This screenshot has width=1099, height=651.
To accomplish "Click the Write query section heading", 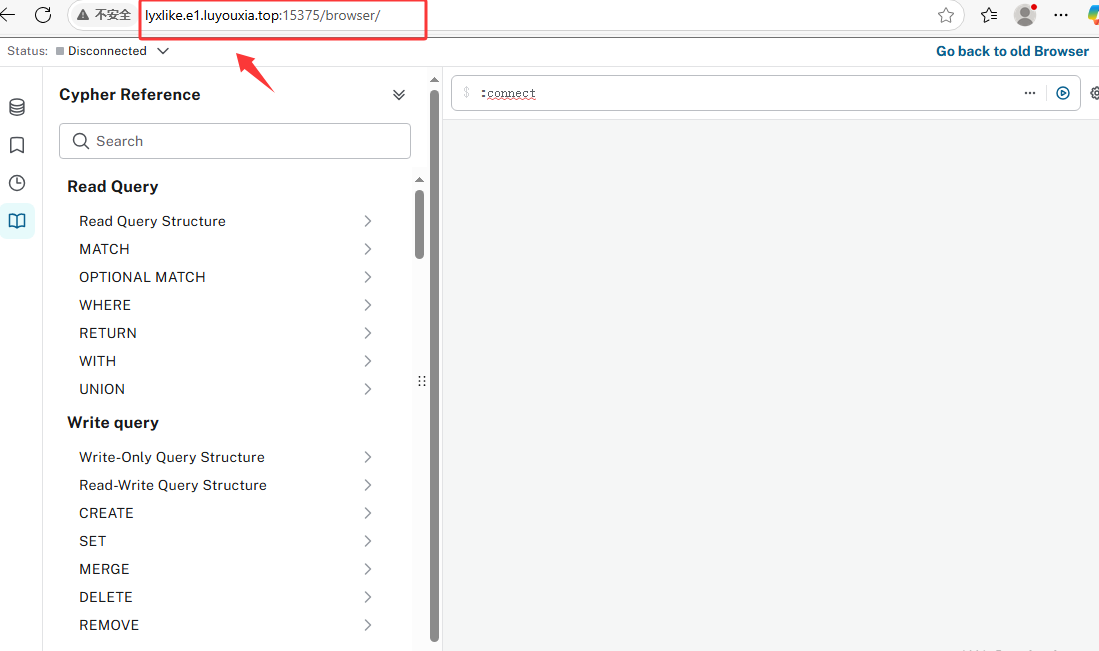I will pos(113,423).
